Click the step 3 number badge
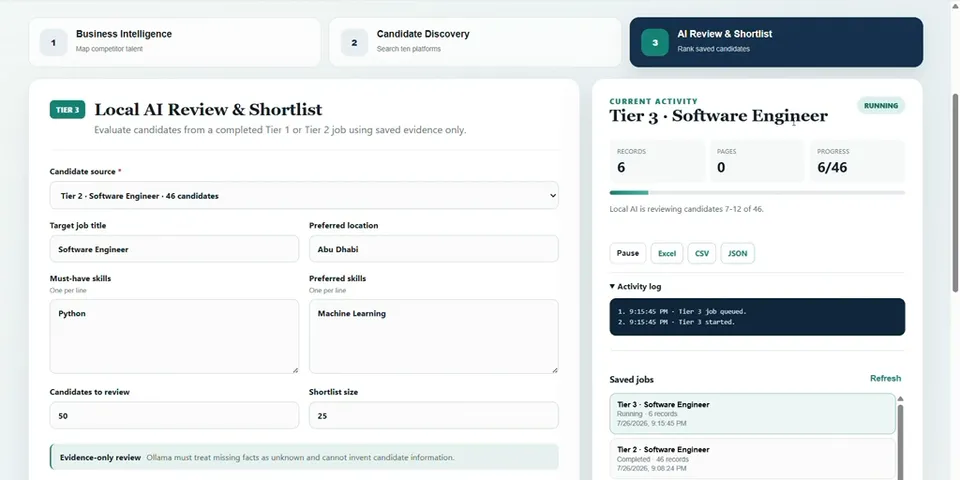 655,43
